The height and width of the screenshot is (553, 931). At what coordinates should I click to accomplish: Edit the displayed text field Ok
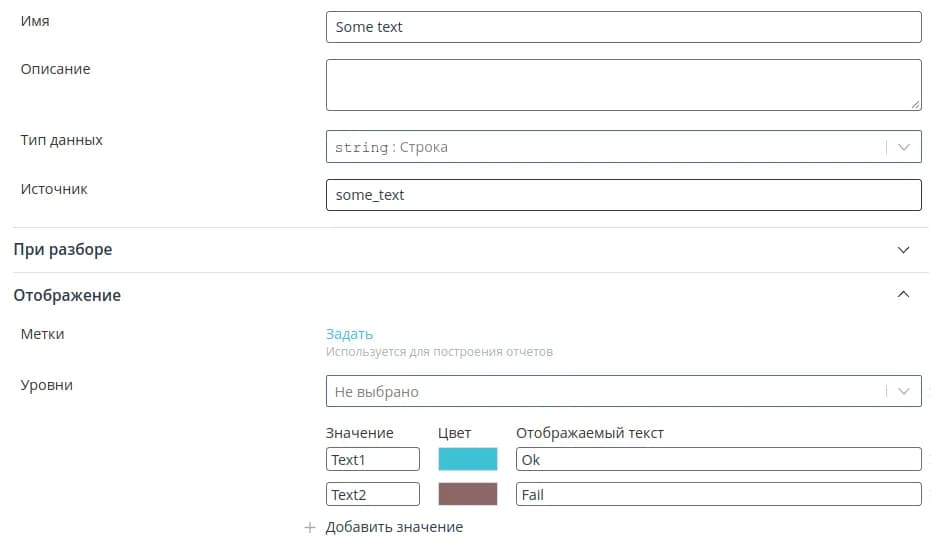click(x=718, y=459)
